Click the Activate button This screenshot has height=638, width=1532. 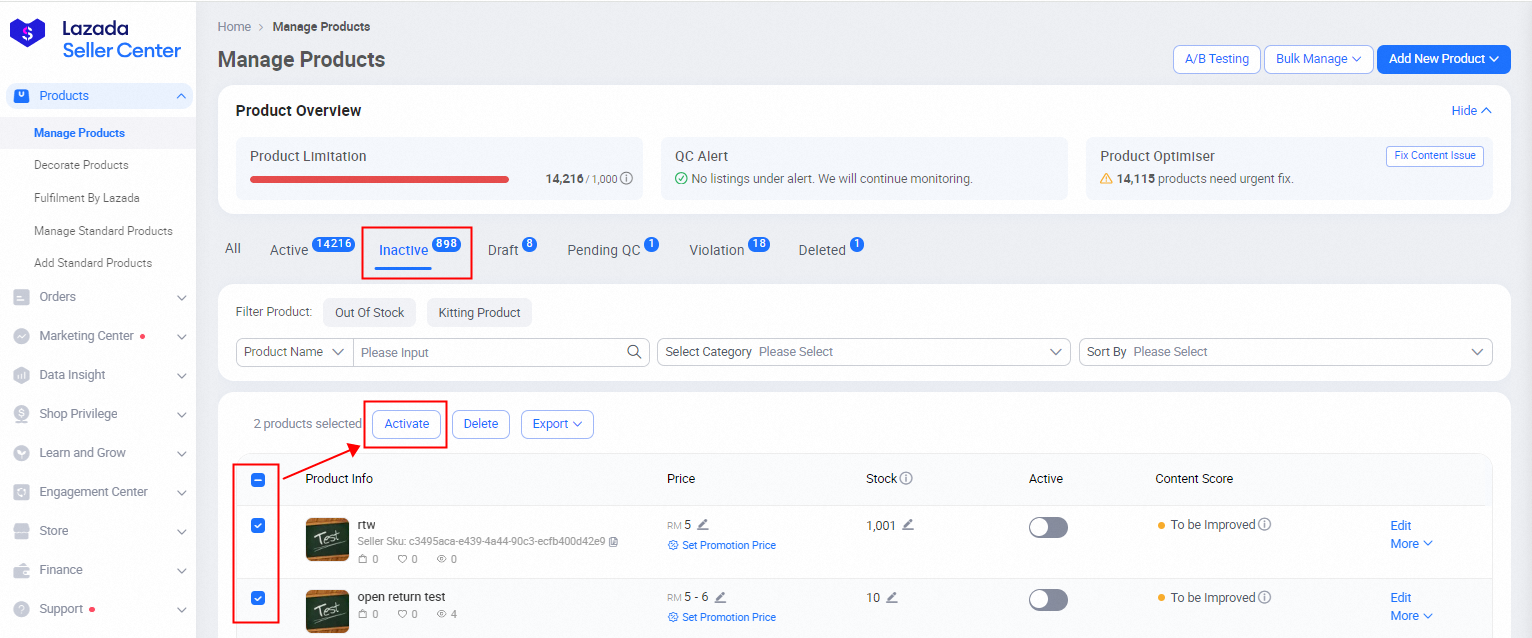[406, 423]
